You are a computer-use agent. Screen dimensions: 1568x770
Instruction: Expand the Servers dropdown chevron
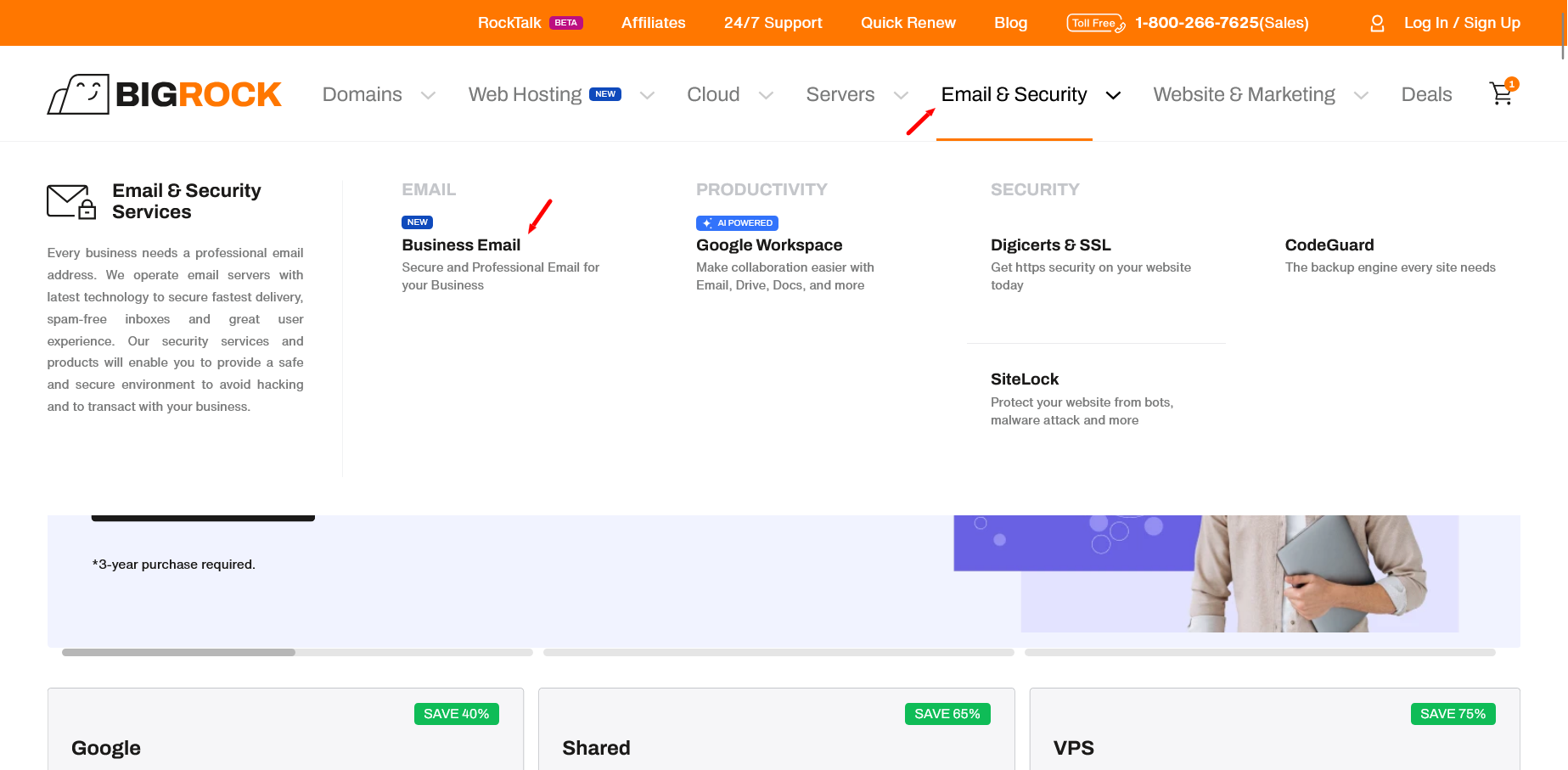[901, 95]
